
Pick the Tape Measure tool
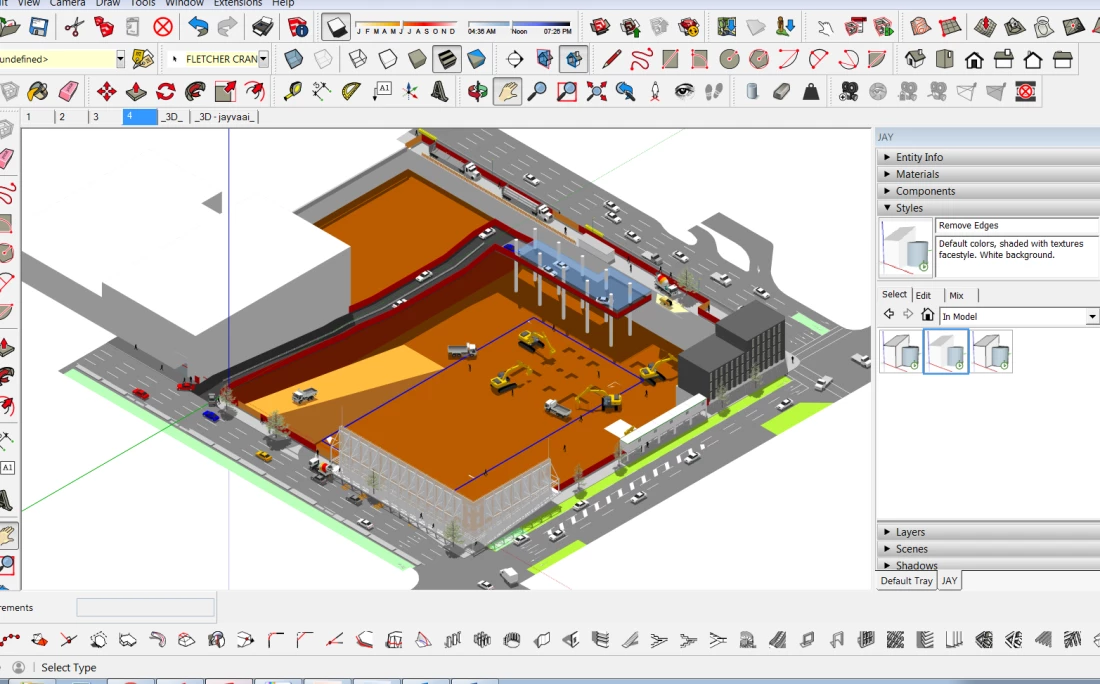[x=292, y=92]
